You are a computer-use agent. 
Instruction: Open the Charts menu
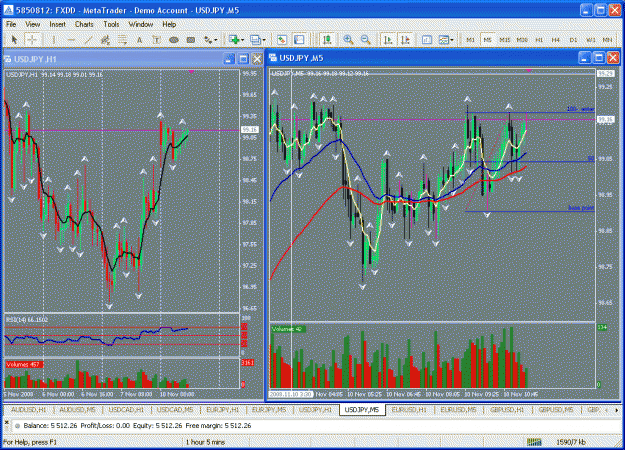(x=84, y=24)
